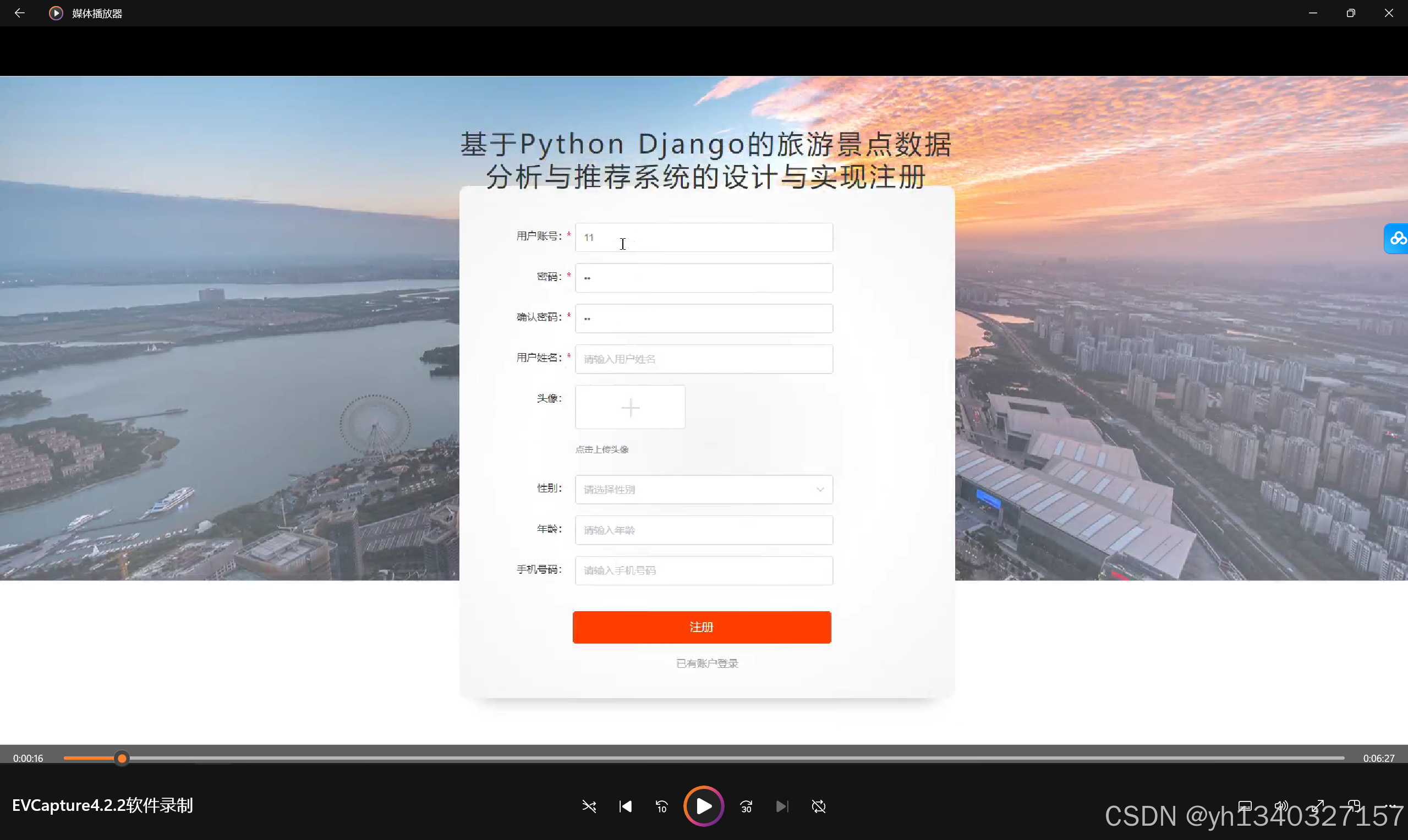Image resolution: width=1408 pixels, height=840 pixels.
Task: Focus the 密码 password field
Action: (x=704, y=278)
